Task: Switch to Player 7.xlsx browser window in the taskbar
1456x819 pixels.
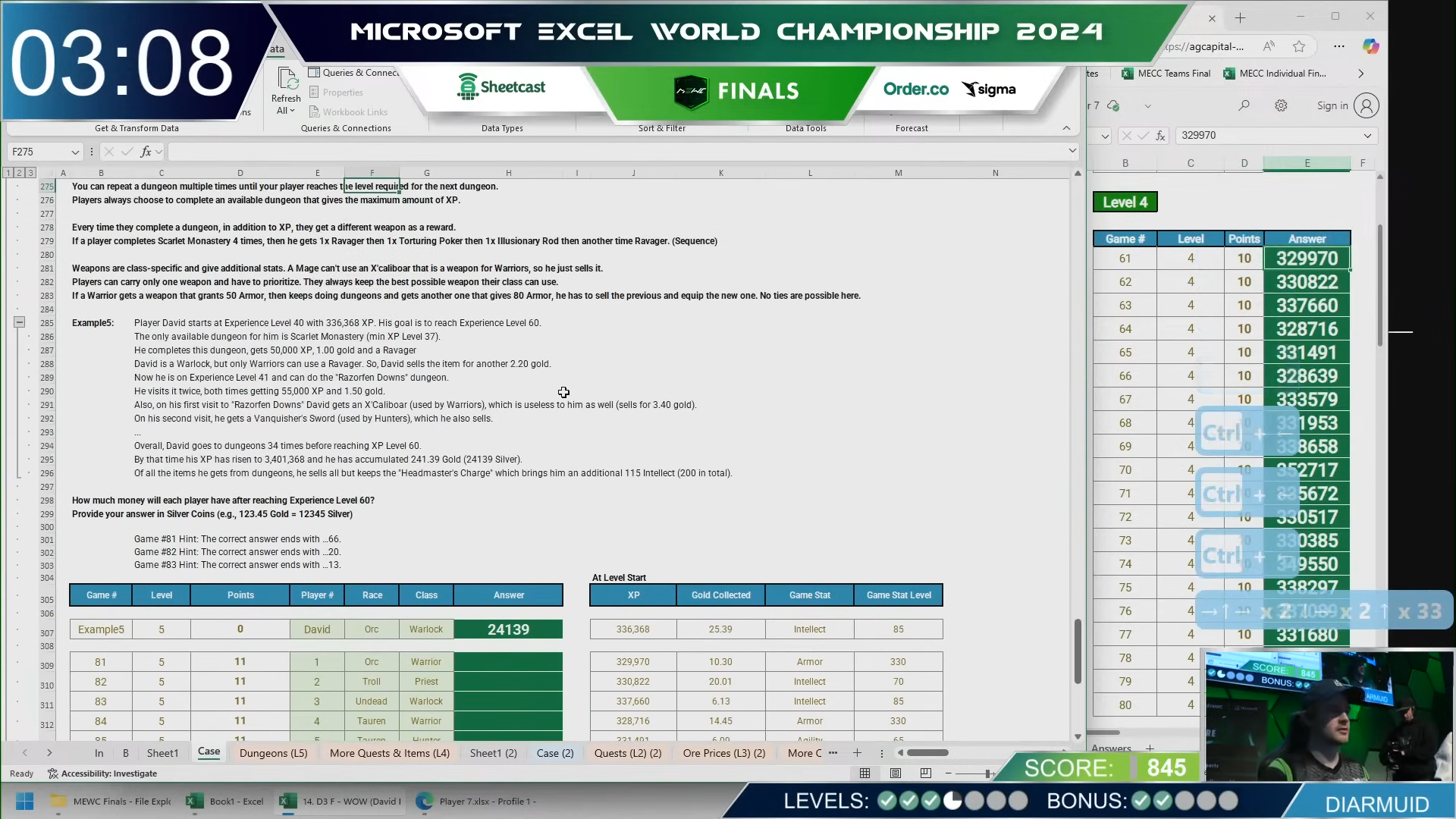Action: pos(478,802)
